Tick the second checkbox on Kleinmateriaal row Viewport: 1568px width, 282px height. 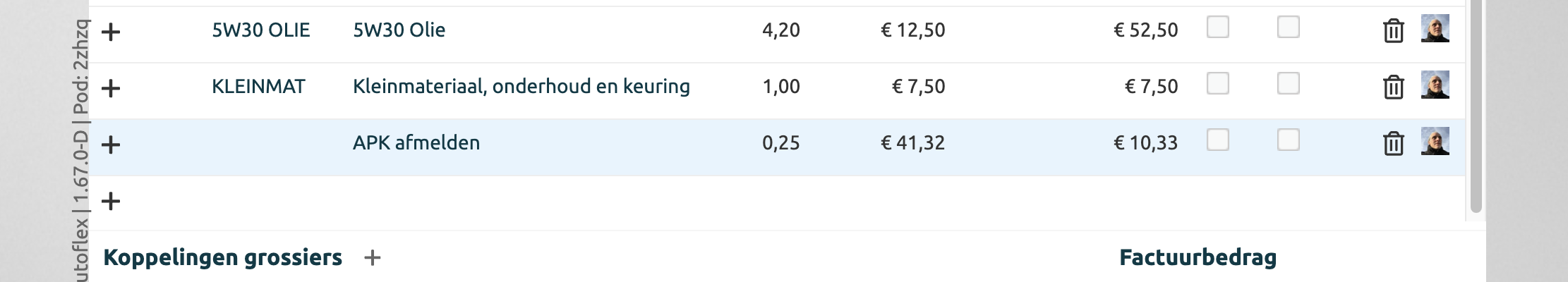[x=1289, y=84]
